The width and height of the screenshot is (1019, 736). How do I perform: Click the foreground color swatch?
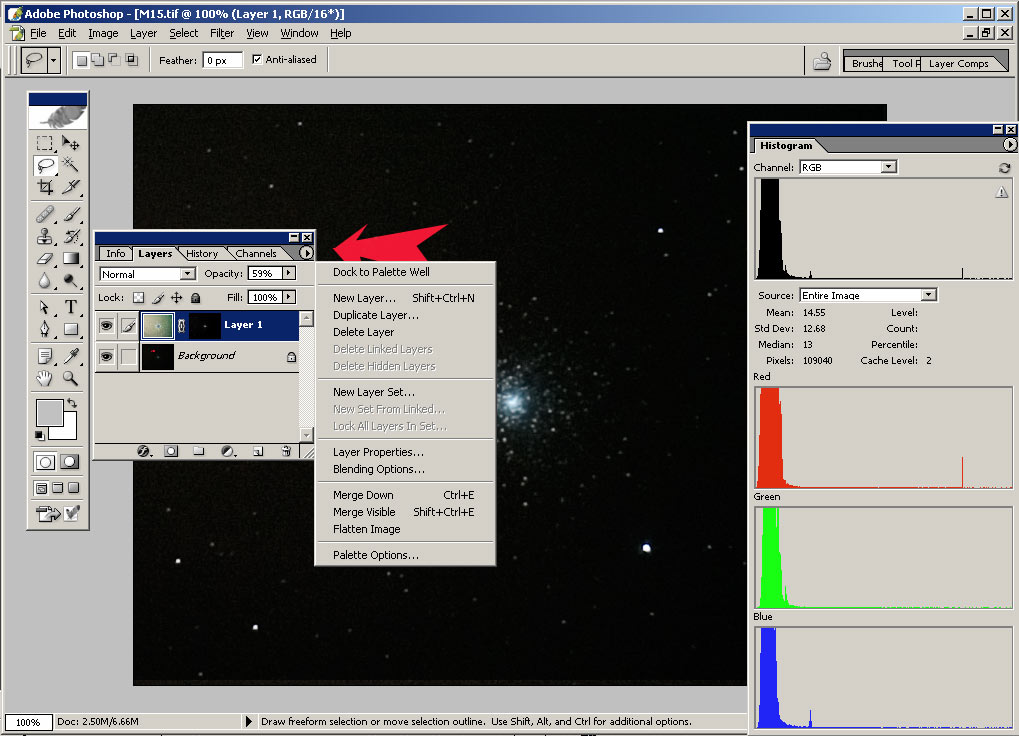click(x=48, y=412)
